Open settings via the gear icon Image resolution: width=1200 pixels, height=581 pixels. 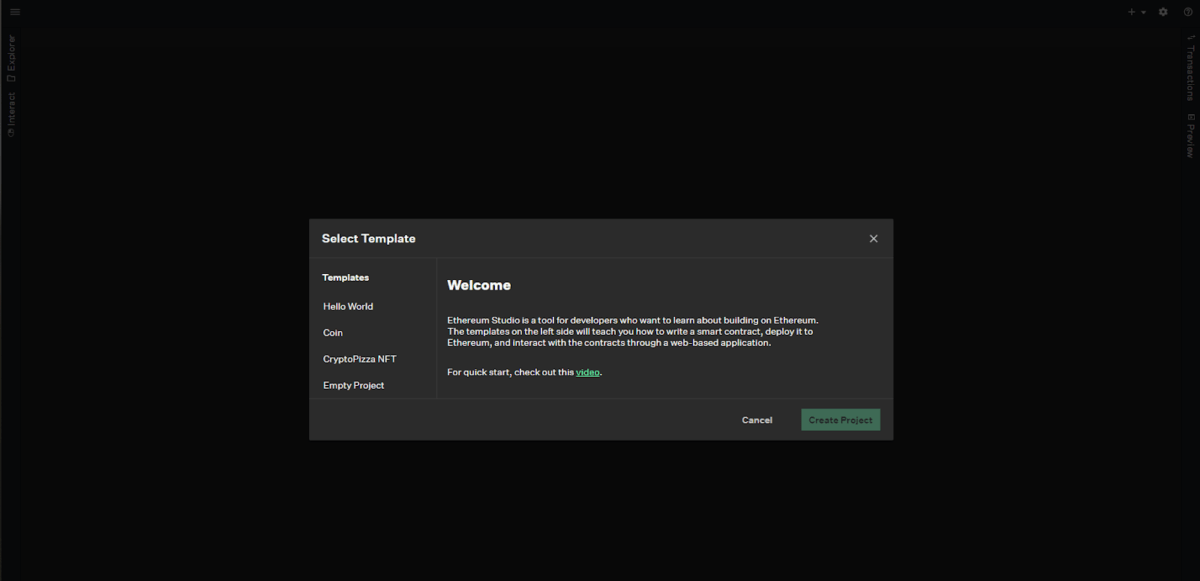(x=1163, y=12)
